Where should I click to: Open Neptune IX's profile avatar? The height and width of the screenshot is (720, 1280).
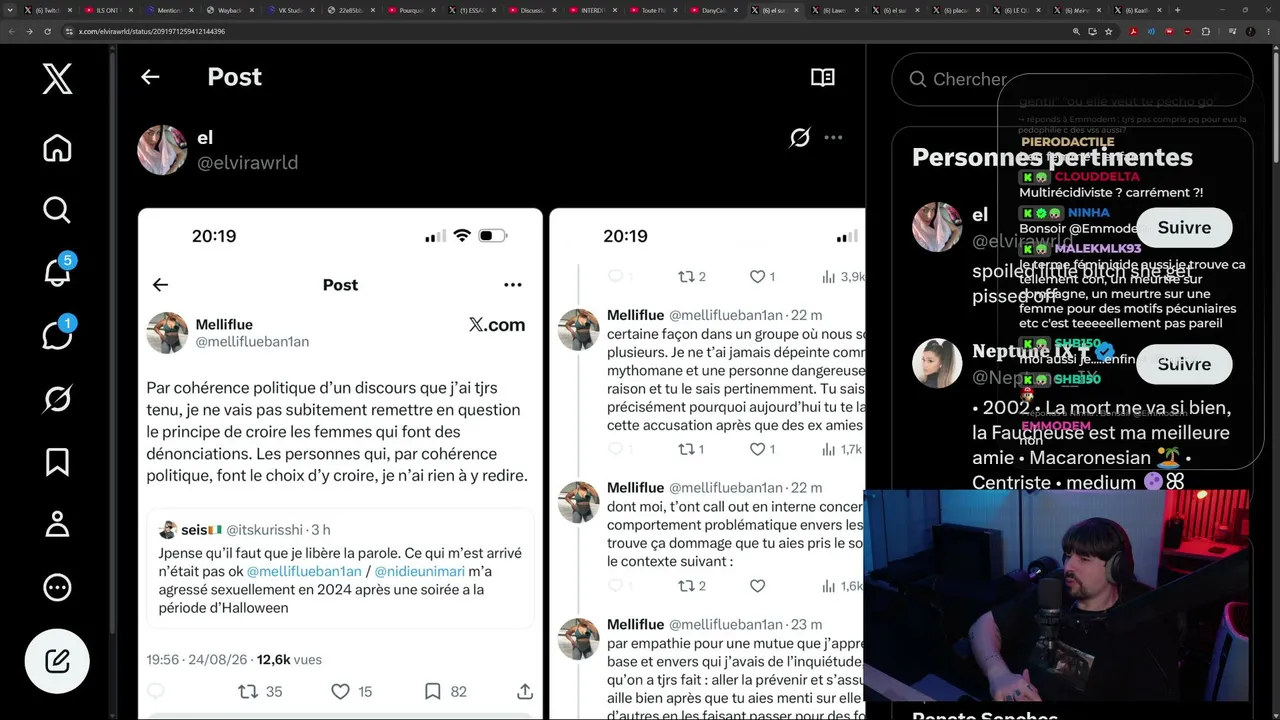point(937,363)
